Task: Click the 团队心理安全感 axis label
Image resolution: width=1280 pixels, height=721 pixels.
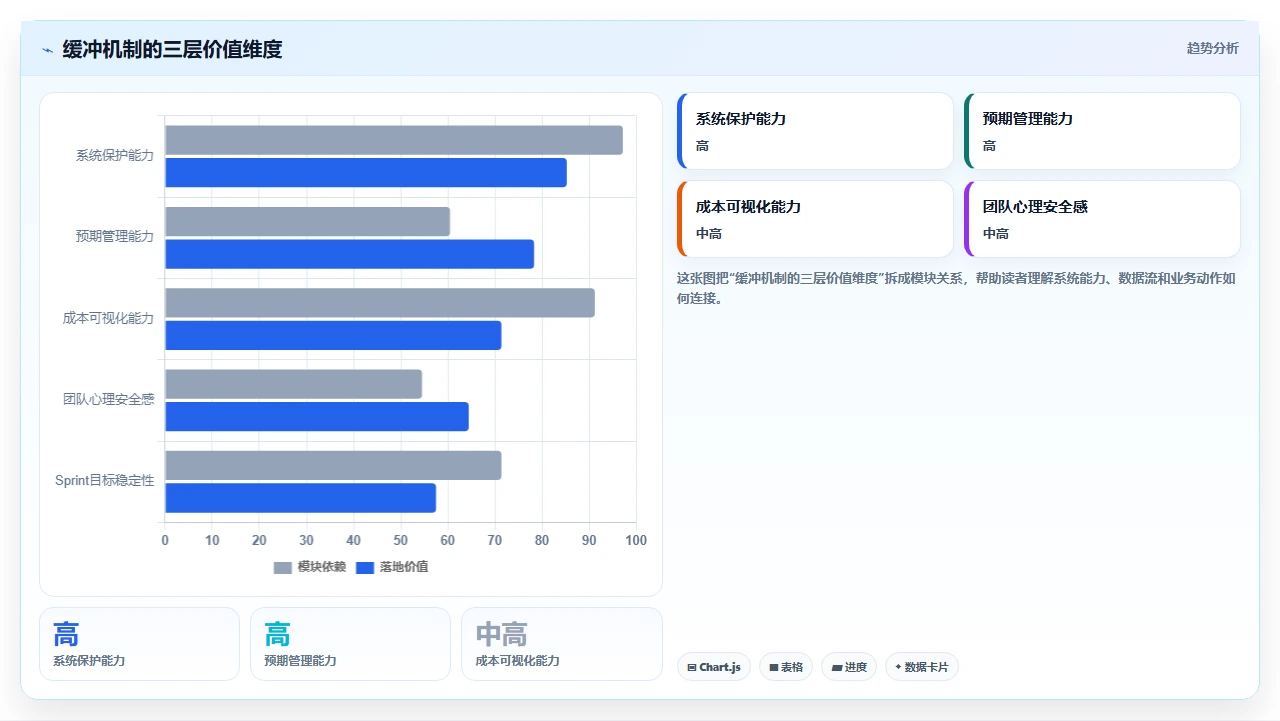Action: click(x=109, y=399)
